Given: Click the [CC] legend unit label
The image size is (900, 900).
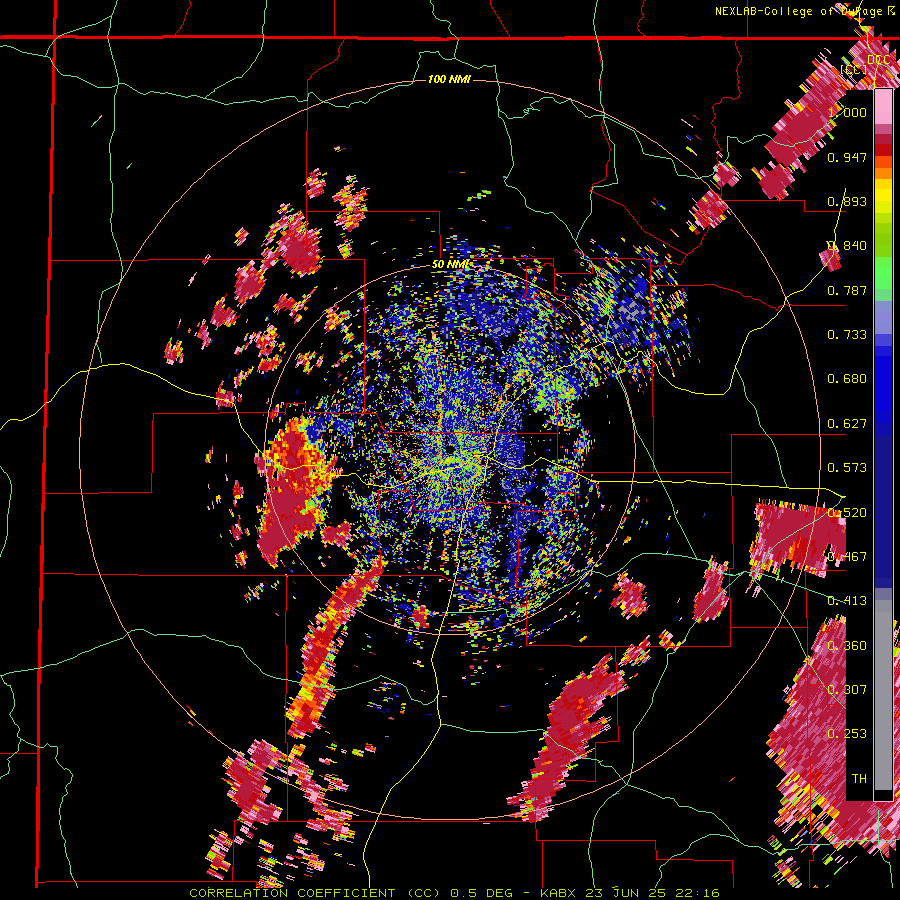Looking at the screenshot, I should click(x=854, y=69).
